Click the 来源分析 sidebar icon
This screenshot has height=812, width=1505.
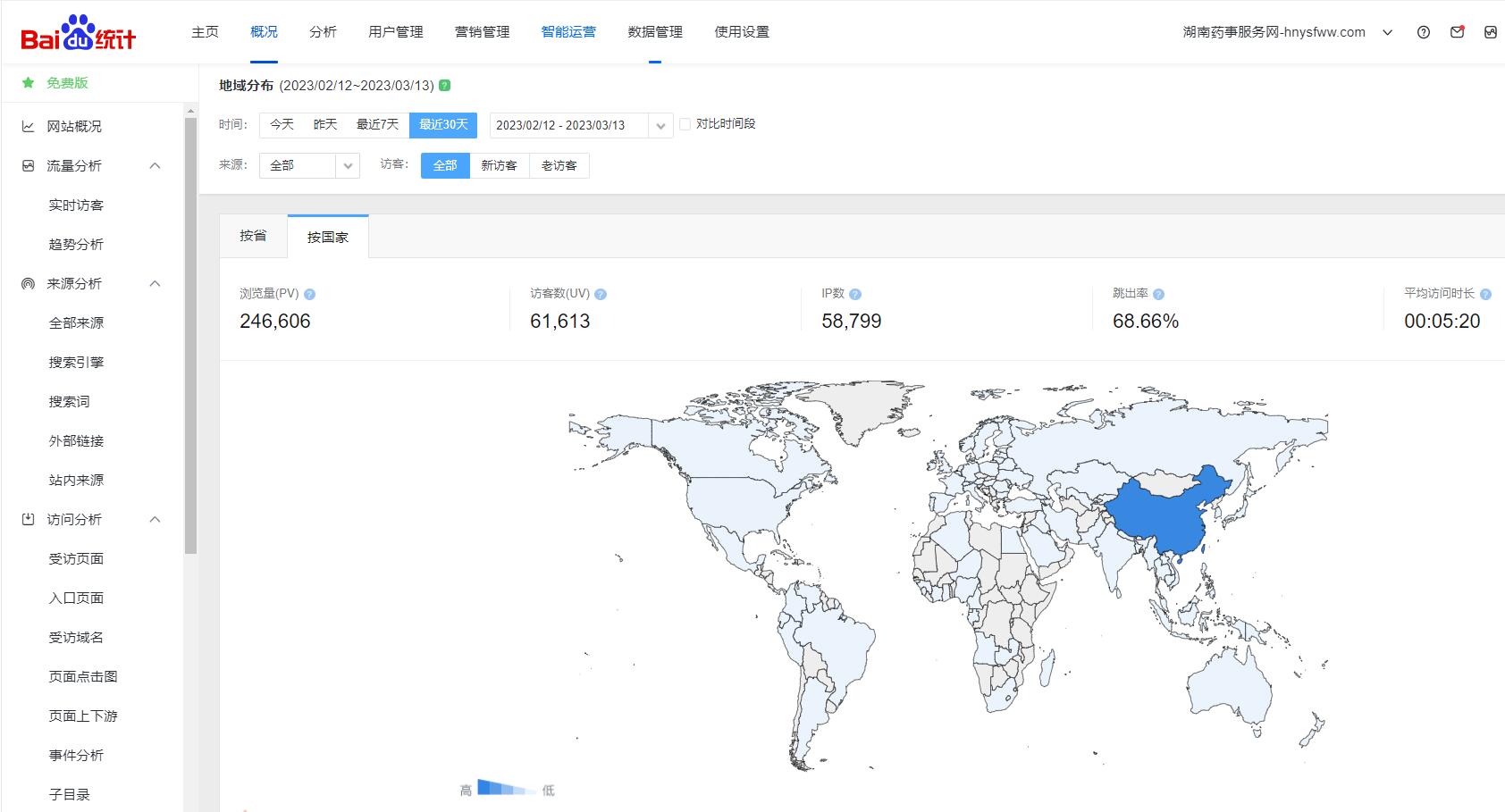tap(29, 284)
